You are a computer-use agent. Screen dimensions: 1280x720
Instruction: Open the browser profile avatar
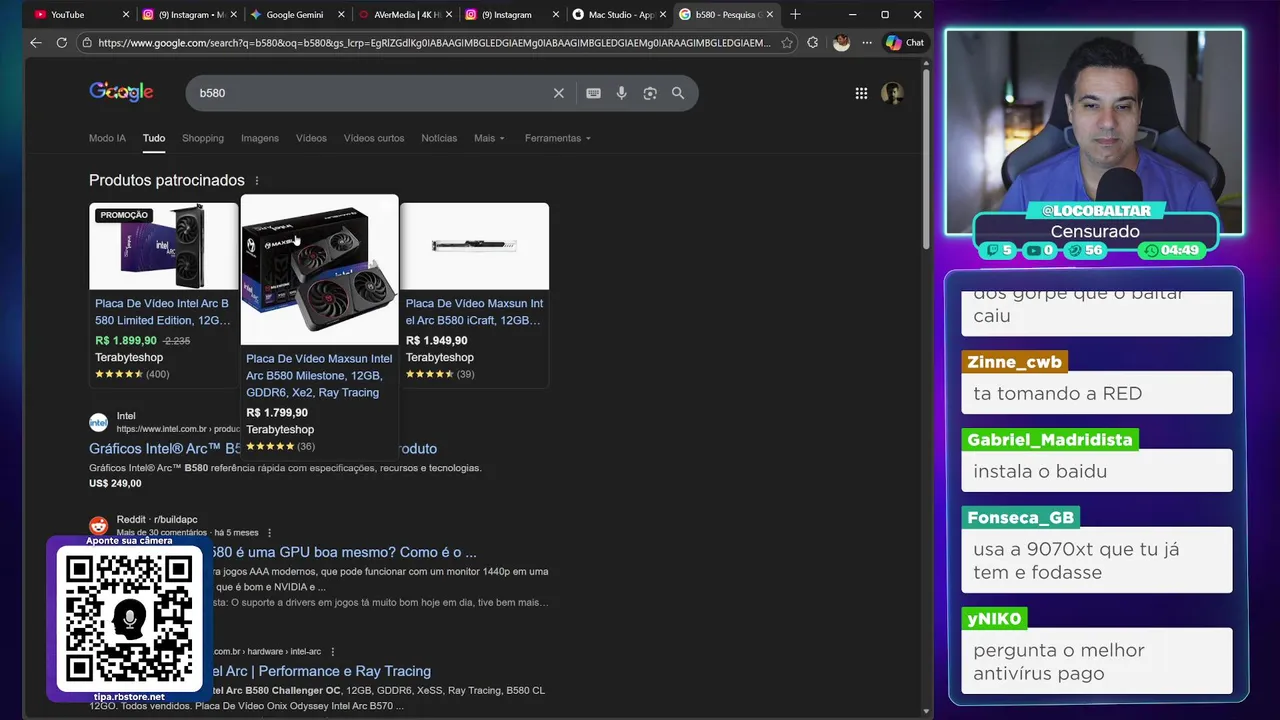tap(841, 43)
